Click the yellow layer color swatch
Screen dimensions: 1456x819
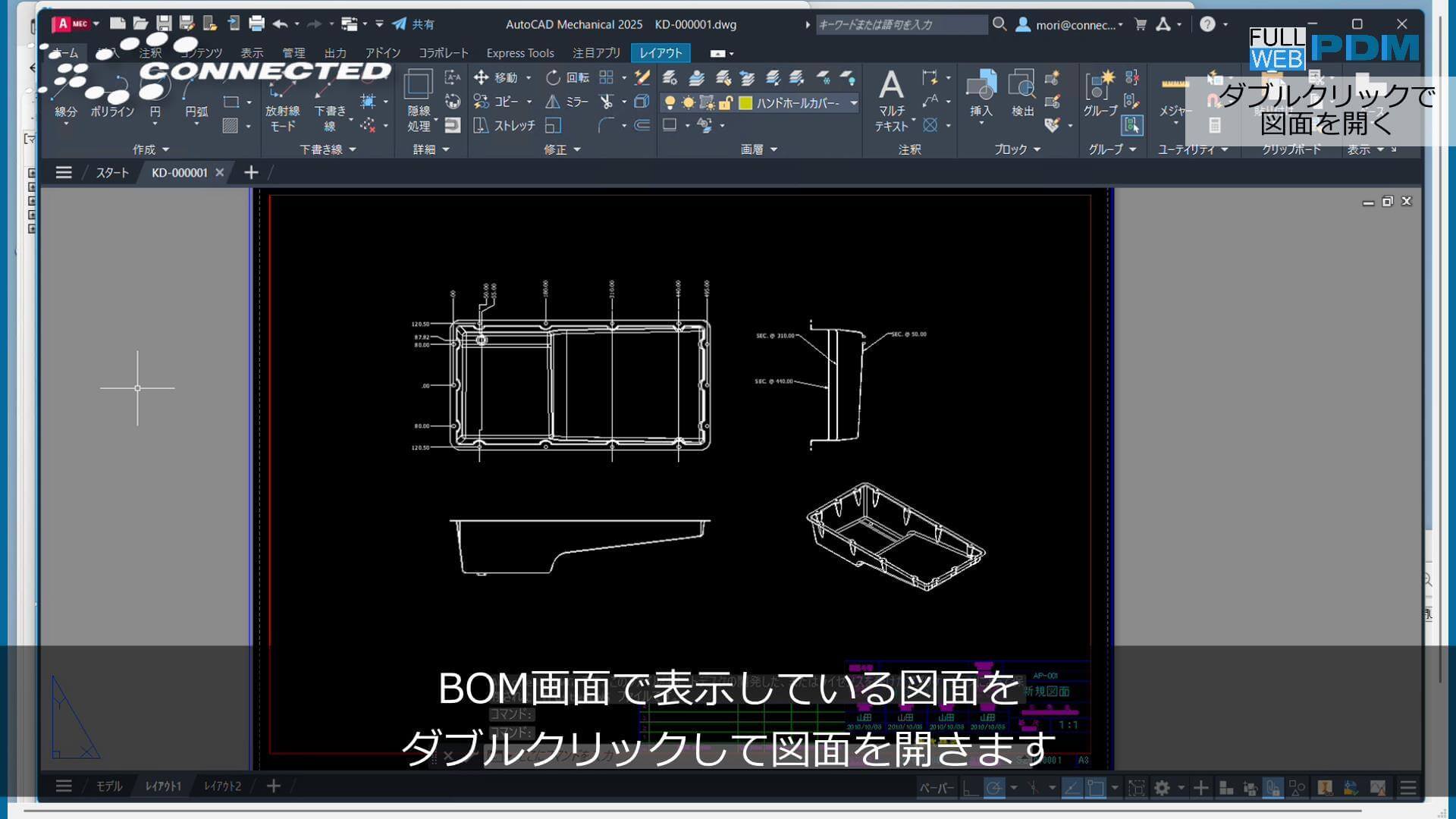(x=746, y=103)
